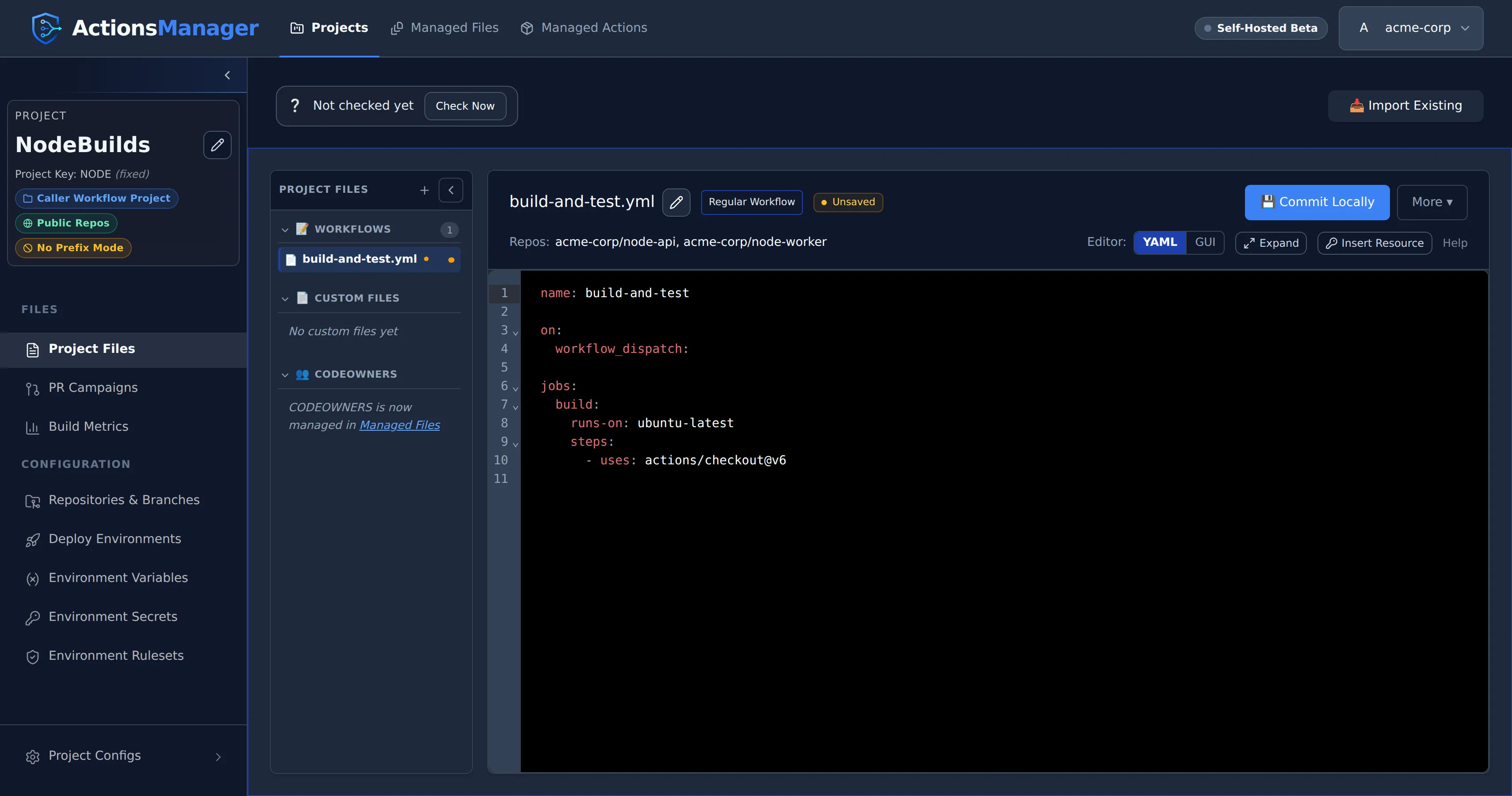Switch to the Managed Actions tab
The width and height of the screenshot is (1512, 796).
(584, 27)
